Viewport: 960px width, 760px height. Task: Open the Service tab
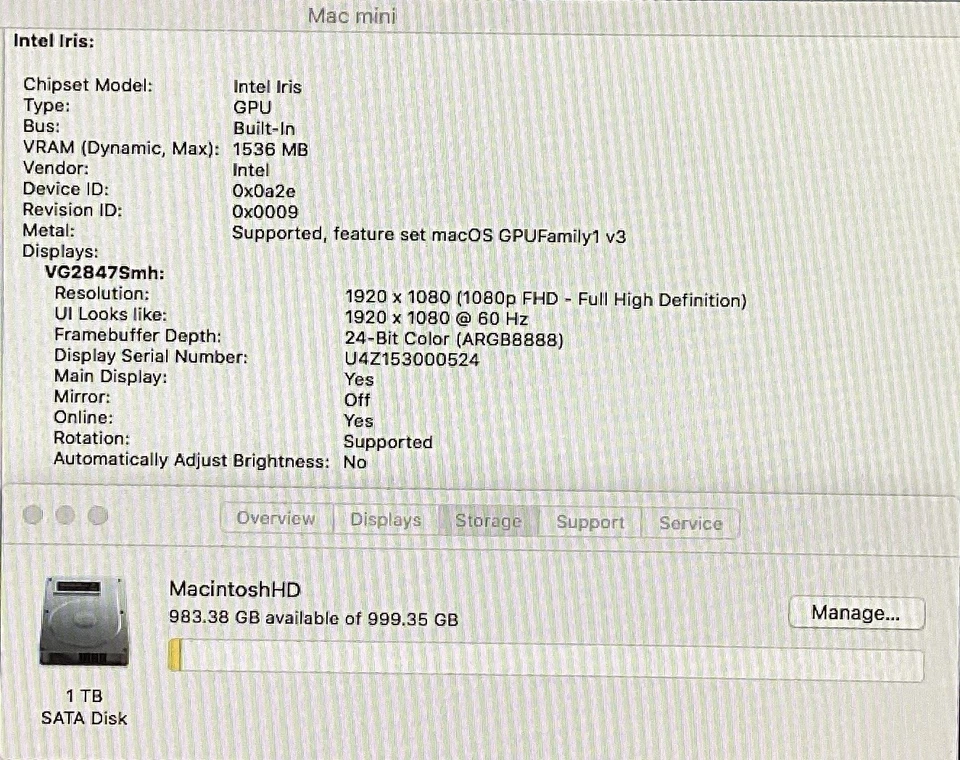tap(690, 522)
